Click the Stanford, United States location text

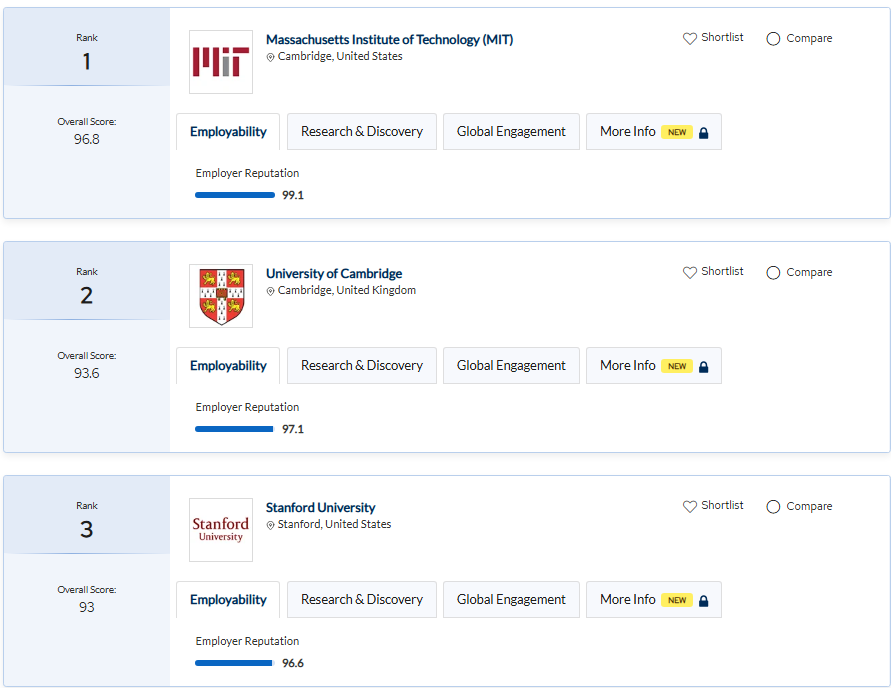click(x=334, y=524)
